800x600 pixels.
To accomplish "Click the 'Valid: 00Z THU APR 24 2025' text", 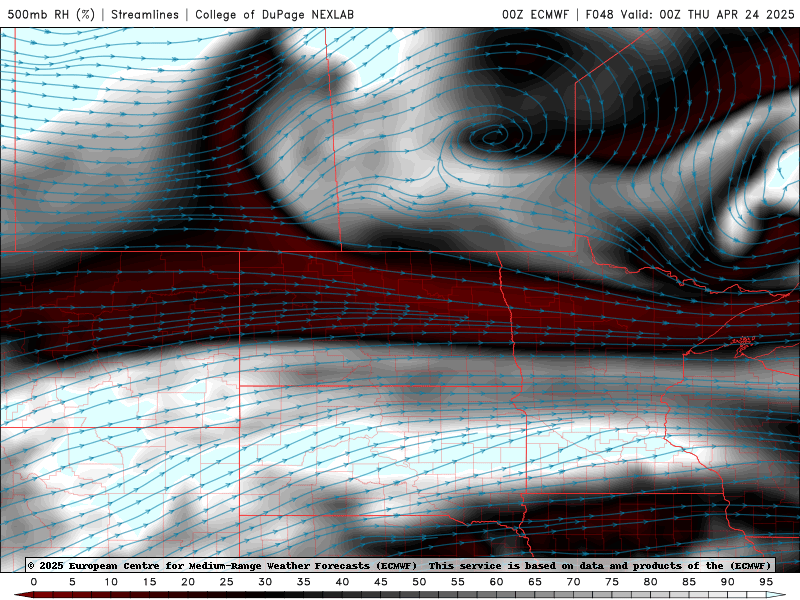I will pyautogui.click(x=707, y=14).
